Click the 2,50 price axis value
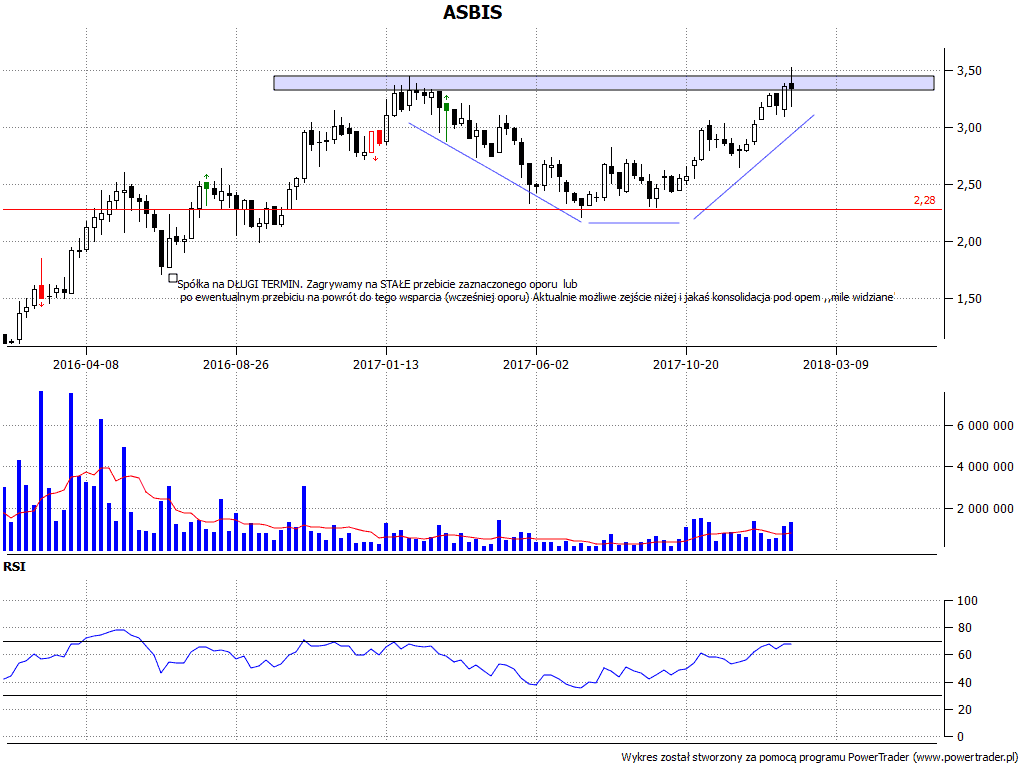 pos(969,185)
